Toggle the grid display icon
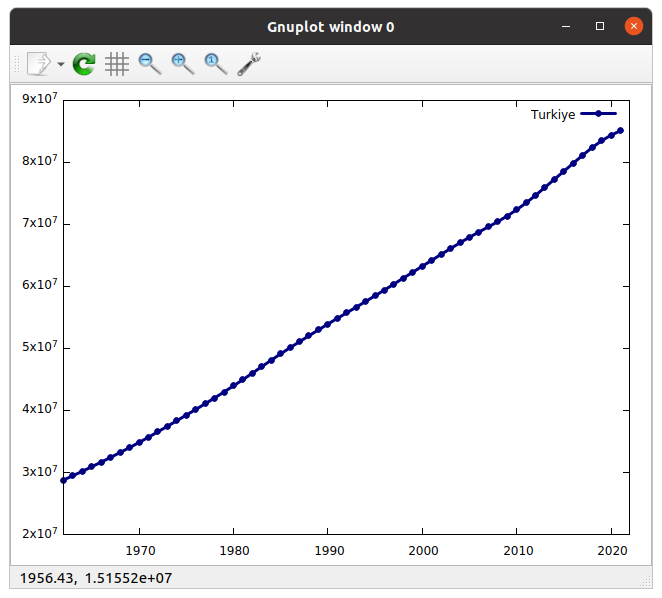Image resolution: width=662 pixels, height=598 pixels. [117, 64]
